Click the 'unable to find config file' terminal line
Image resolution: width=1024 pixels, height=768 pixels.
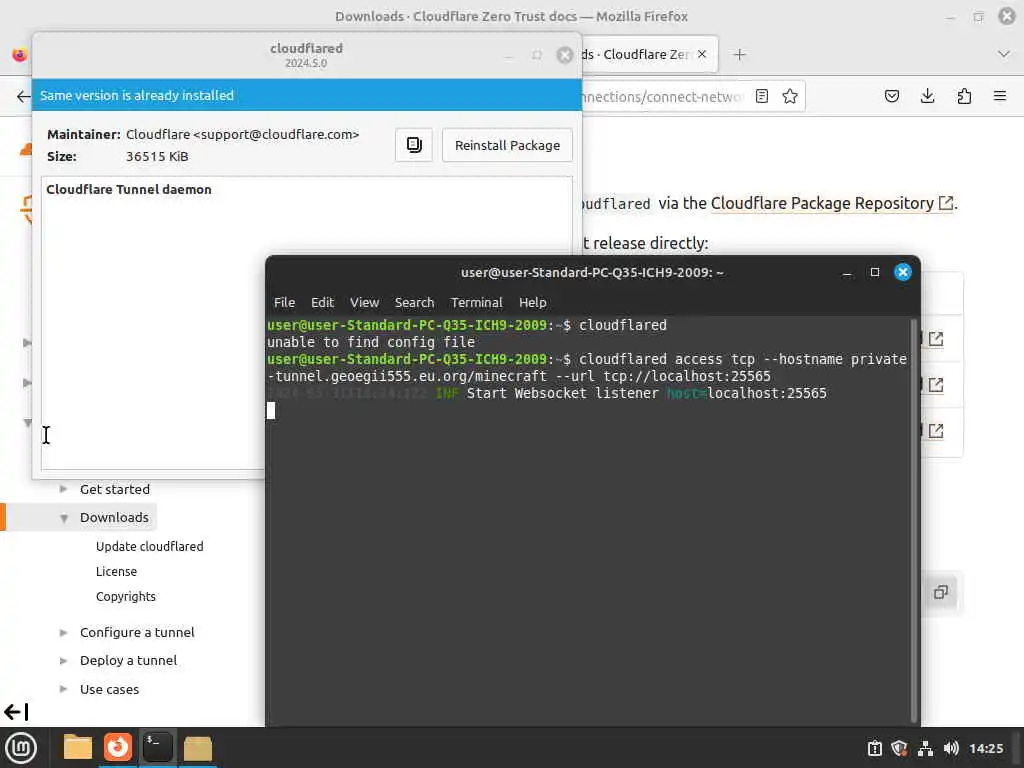tap(371, 342)
